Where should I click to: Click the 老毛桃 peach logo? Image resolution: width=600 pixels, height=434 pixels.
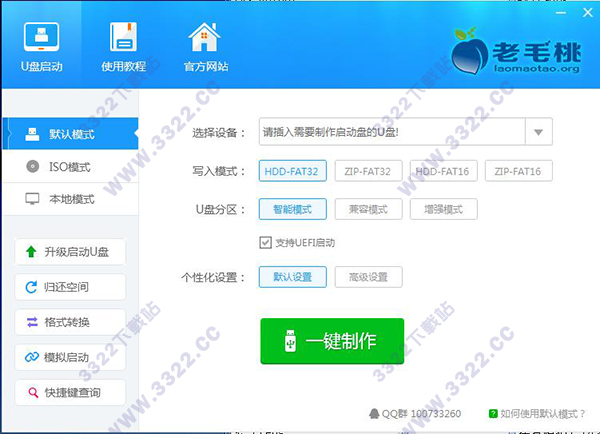470,51
